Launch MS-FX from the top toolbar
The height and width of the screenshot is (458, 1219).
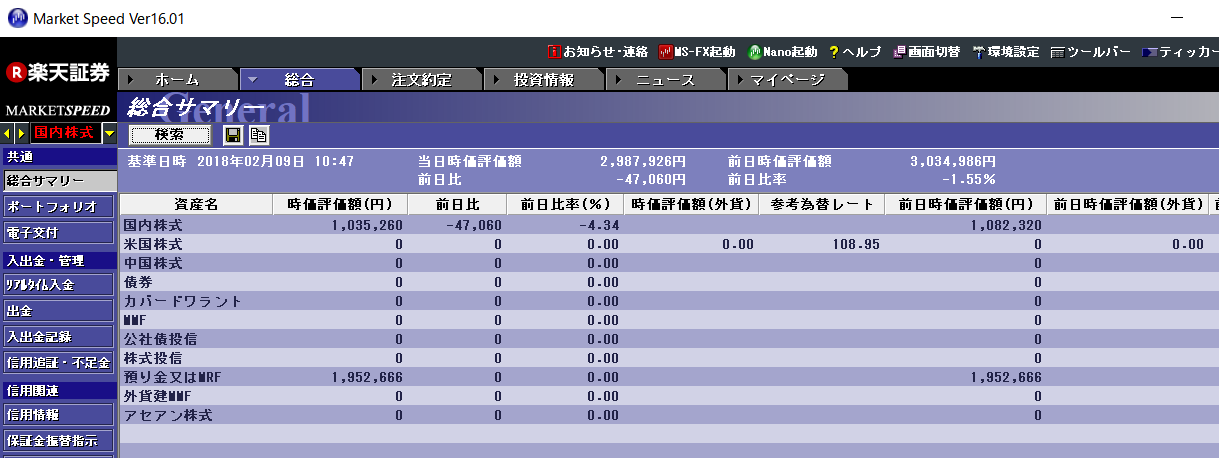[697, 51]
